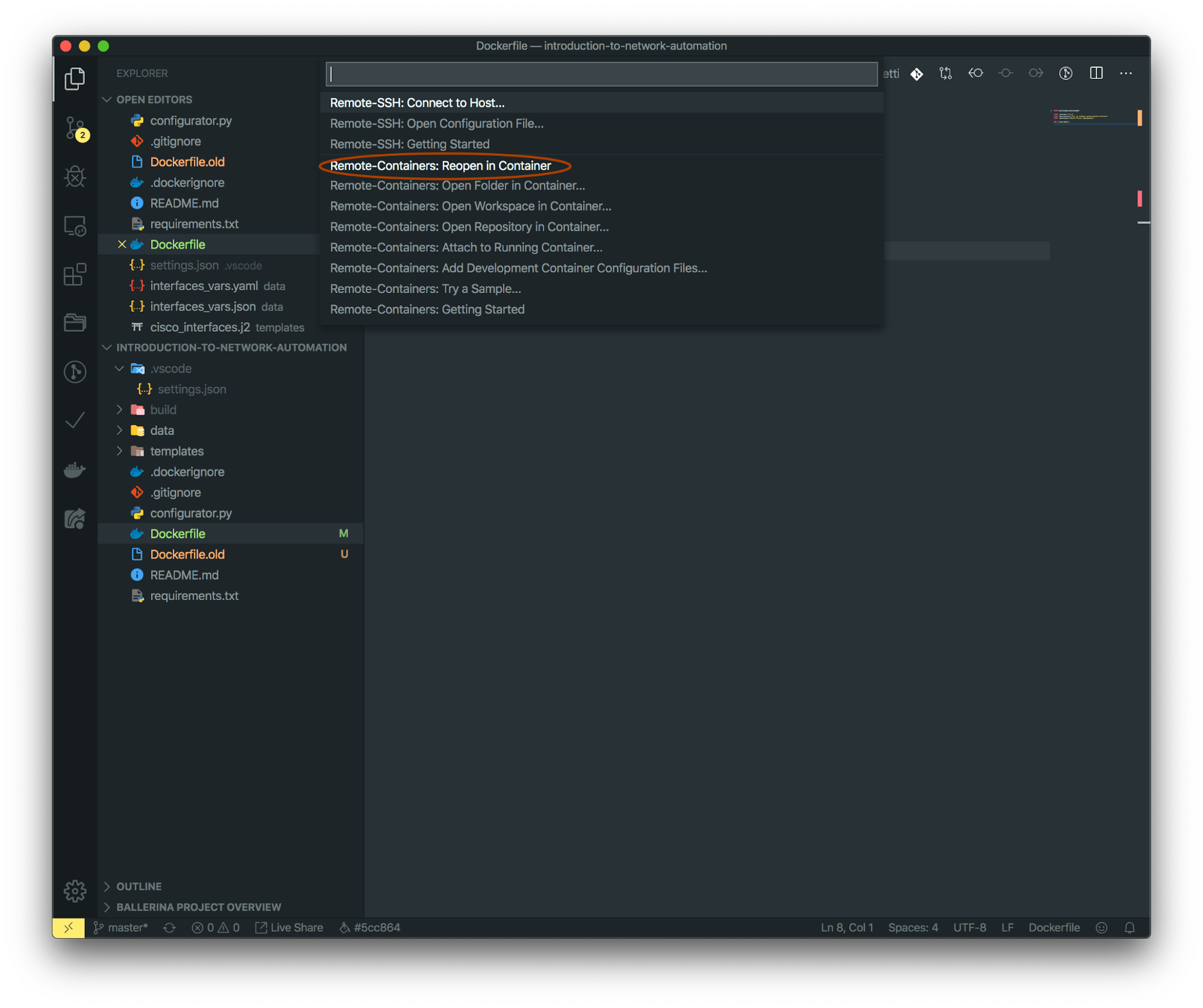Change language mode Dockerfile in status bar
Image resolution: width=1203 pixels, height=1008 pixels.
pos(1054,927)
